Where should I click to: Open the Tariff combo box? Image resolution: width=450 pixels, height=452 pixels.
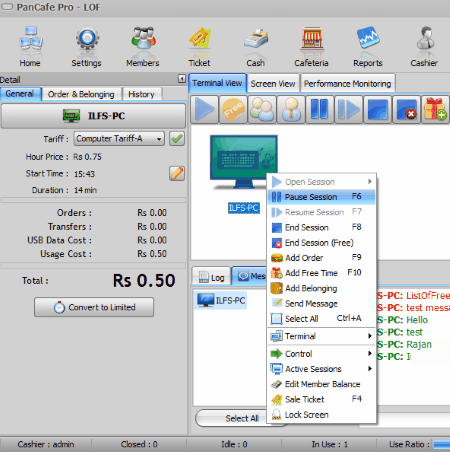pos(119,138)
